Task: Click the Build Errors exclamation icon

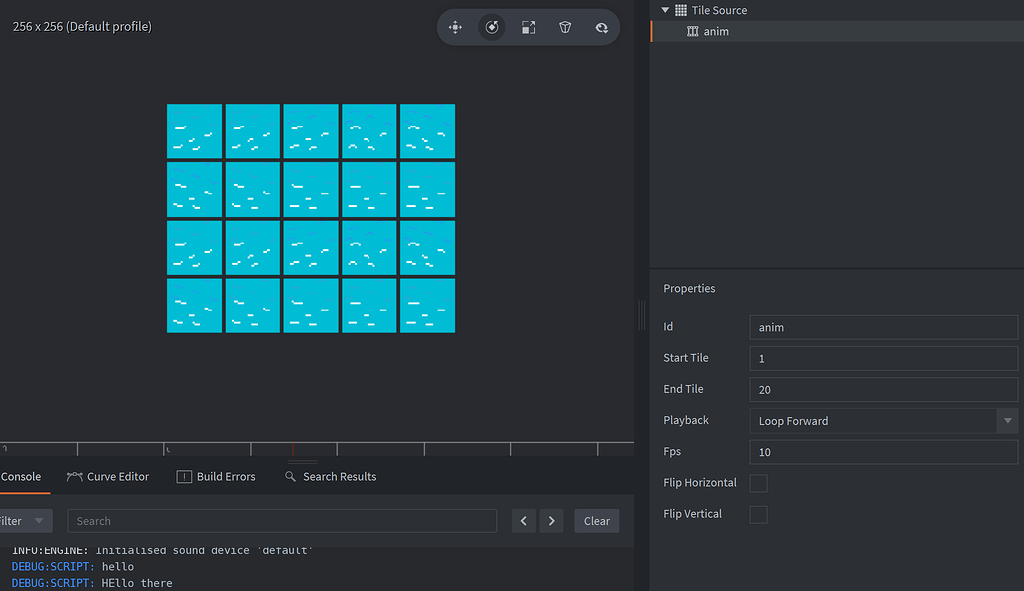Action: 185,477
